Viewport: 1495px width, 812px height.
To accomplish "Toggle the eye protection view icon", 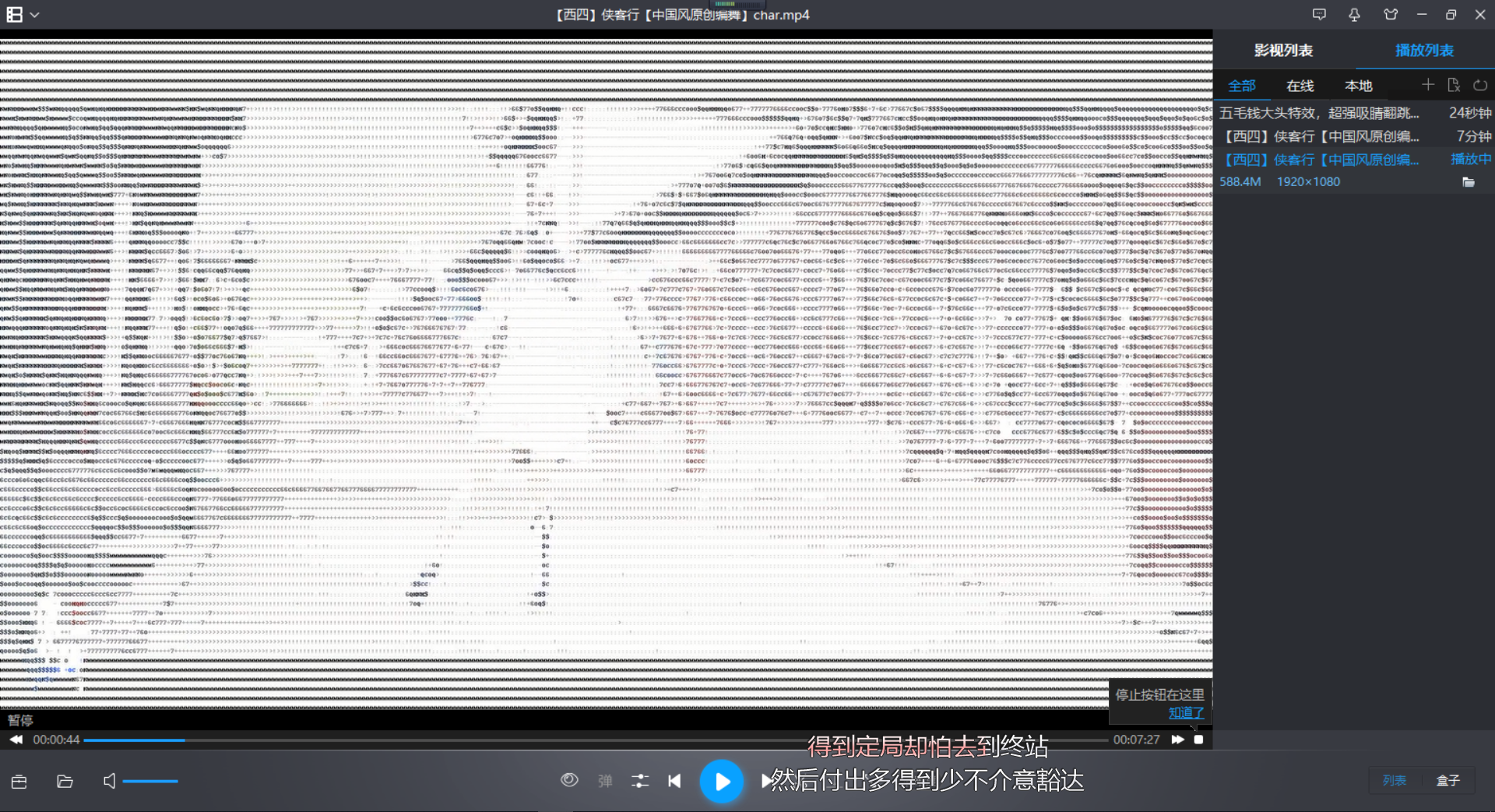I will pyautogui.click(x=569, y=780).
